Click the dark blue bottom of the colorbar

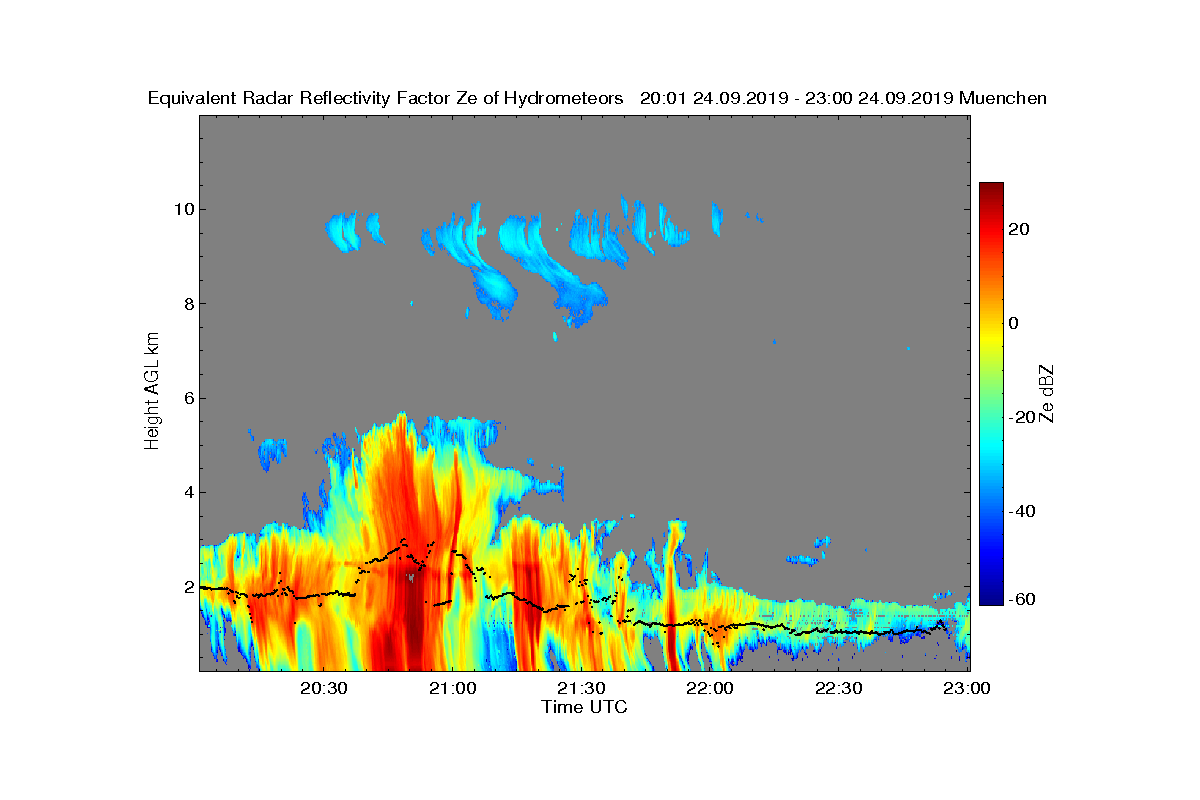[991, 598]
